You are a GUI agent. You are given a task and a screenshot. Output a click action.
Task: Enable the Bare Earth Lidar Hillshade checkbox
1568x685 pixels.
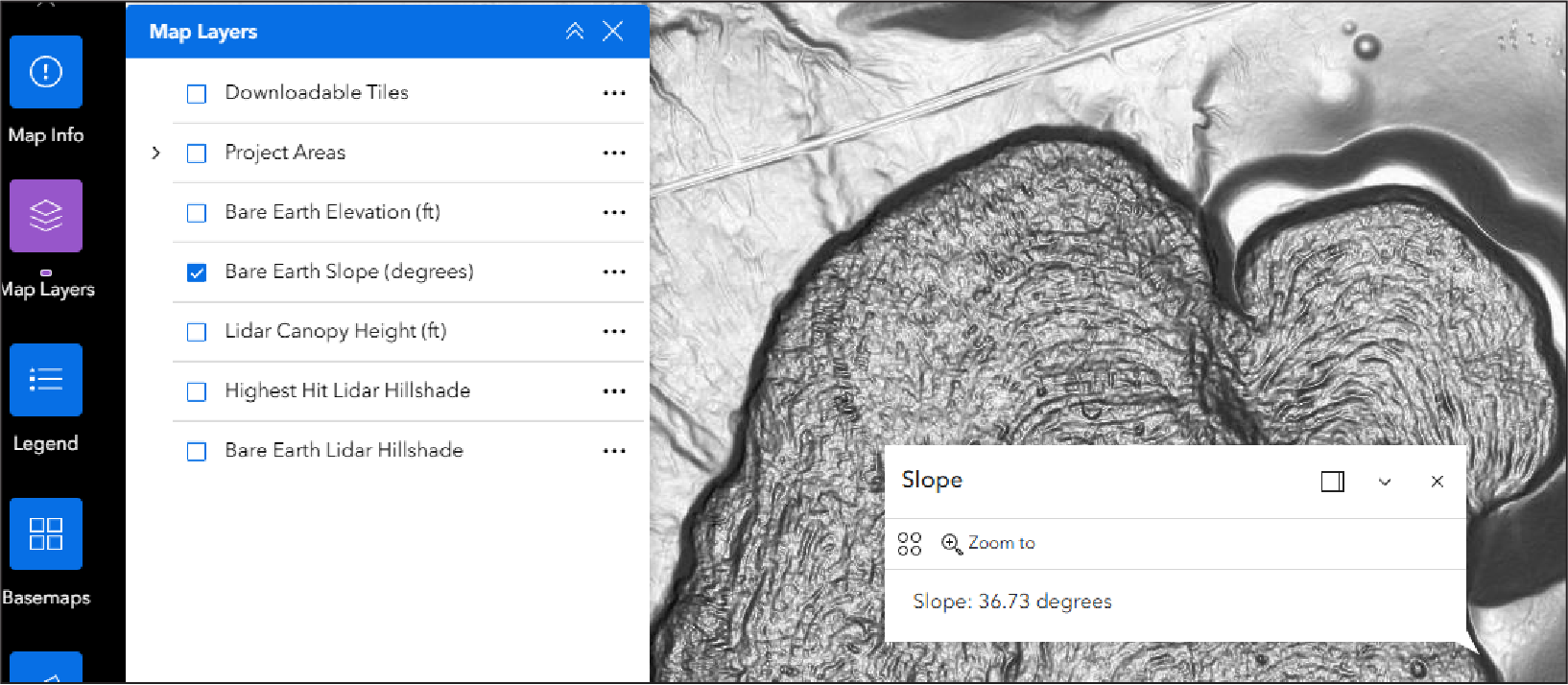197,451
